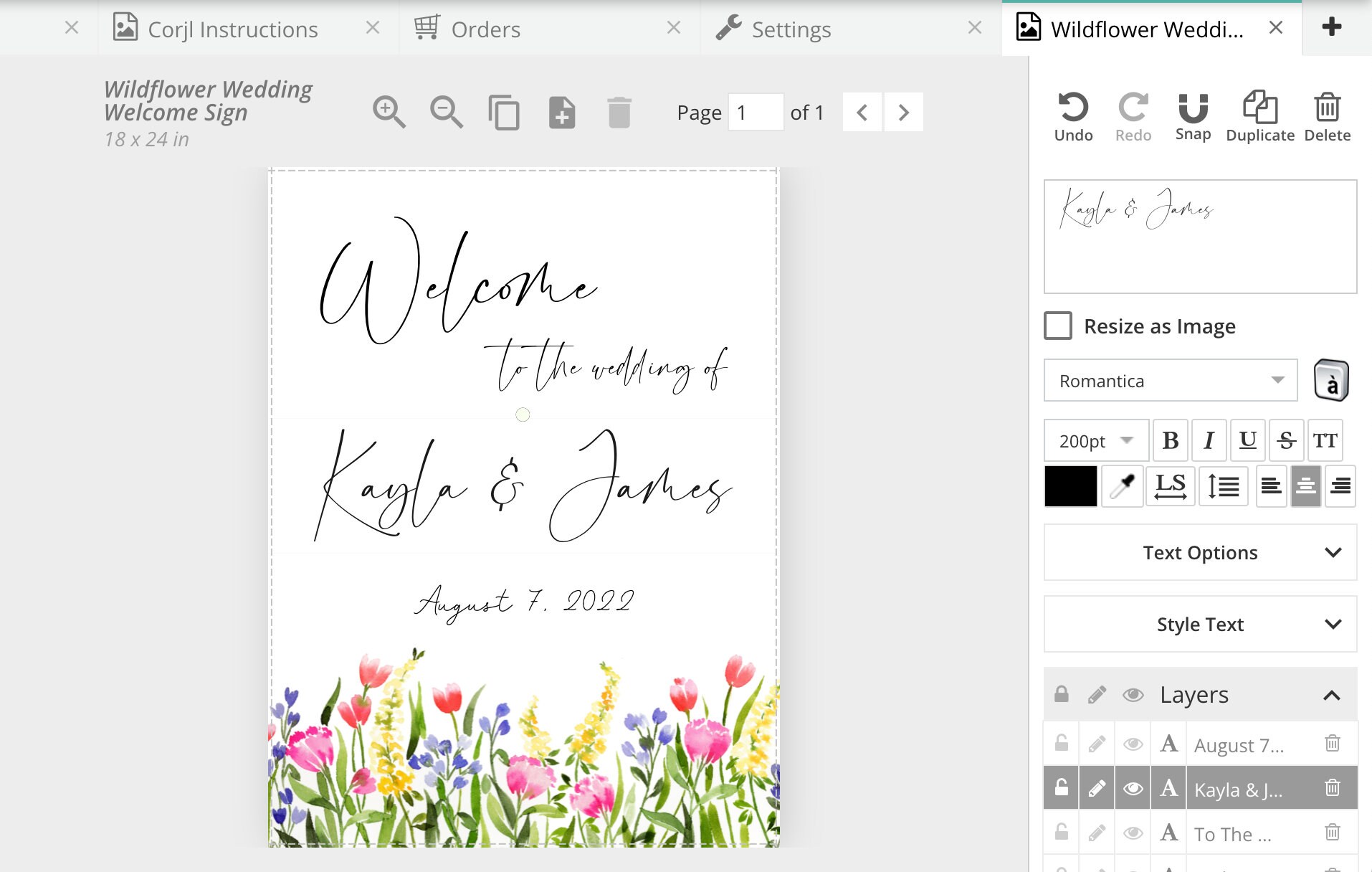The width and height of the screenshot is (1372, 872).
Task: Toggle visibility of the Kayla & J layer
Action: coord(1134,787)
